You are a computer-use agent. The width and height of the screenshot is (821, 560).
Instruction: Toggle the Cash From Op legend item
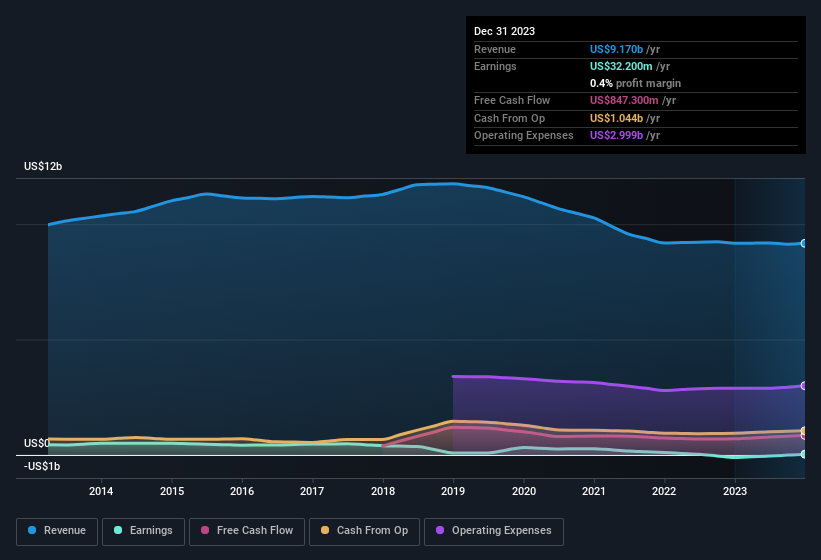[x=363, y=531]
